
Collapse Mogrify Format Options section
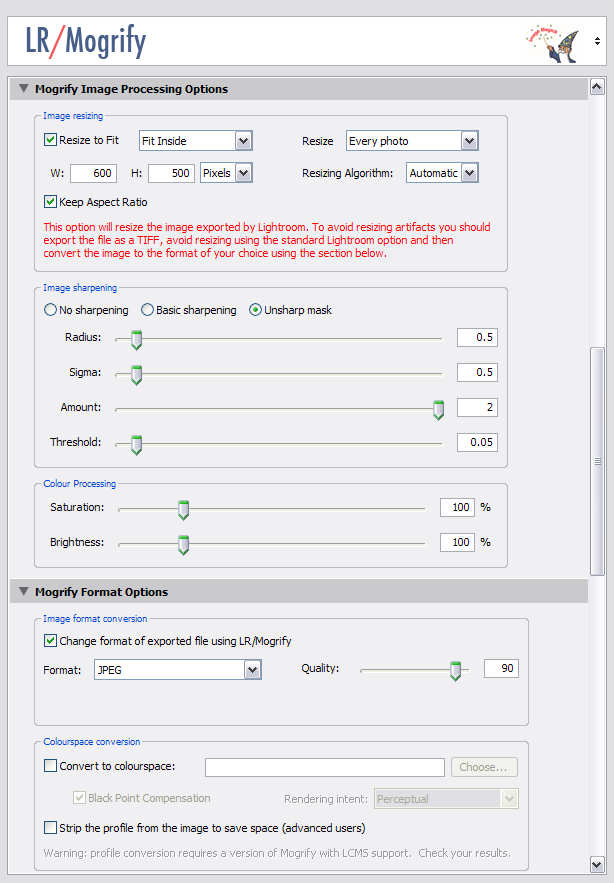[x=24, y=591]
